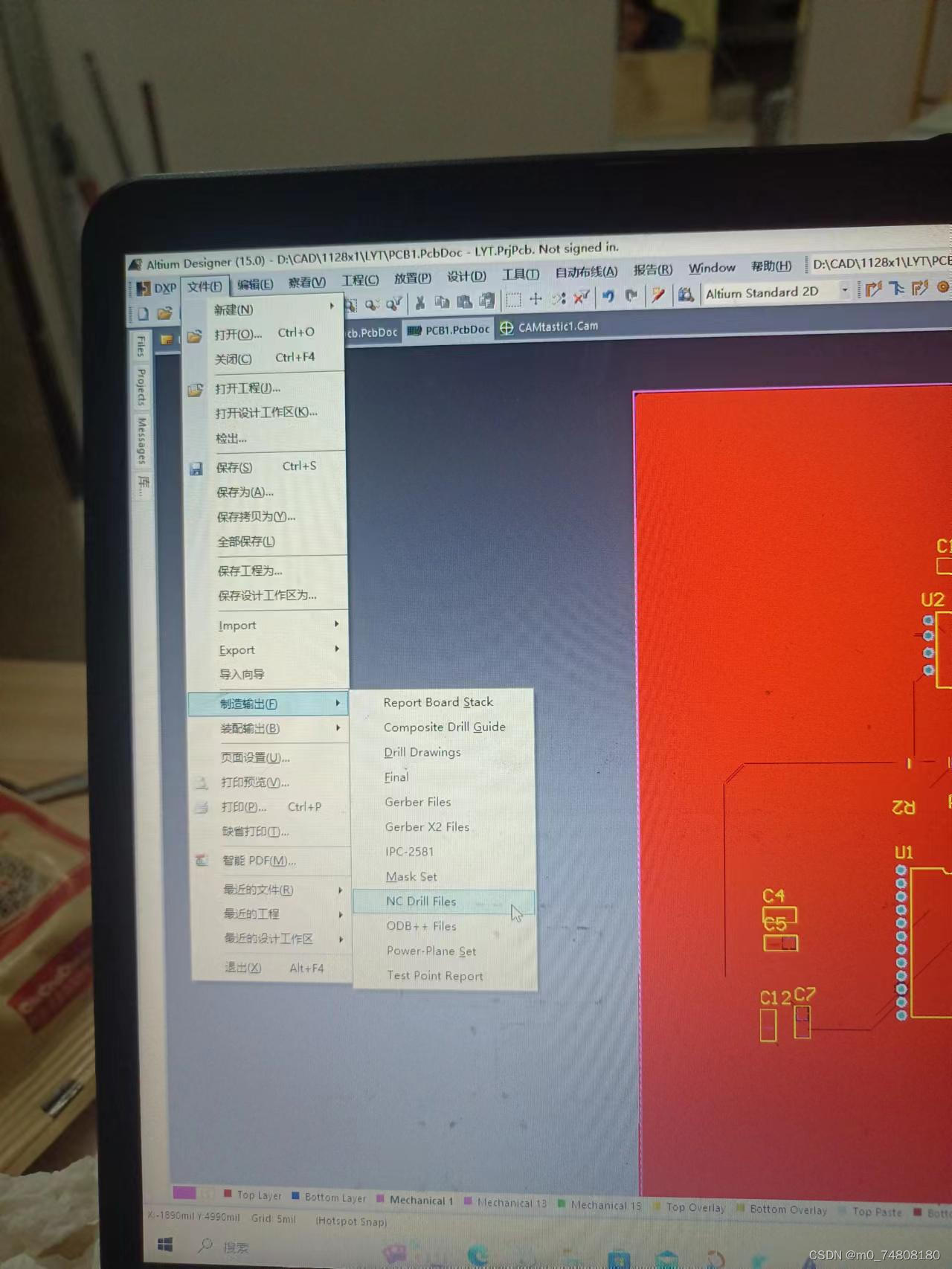The height and width of the screenshot is (1269, 952).
Task: Open the Files side panel tab
Action: (141, 347)
